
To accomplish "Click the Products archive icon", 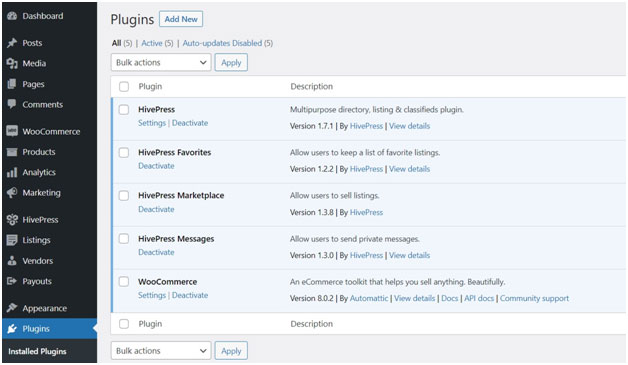I will click(x=12, y=152).
